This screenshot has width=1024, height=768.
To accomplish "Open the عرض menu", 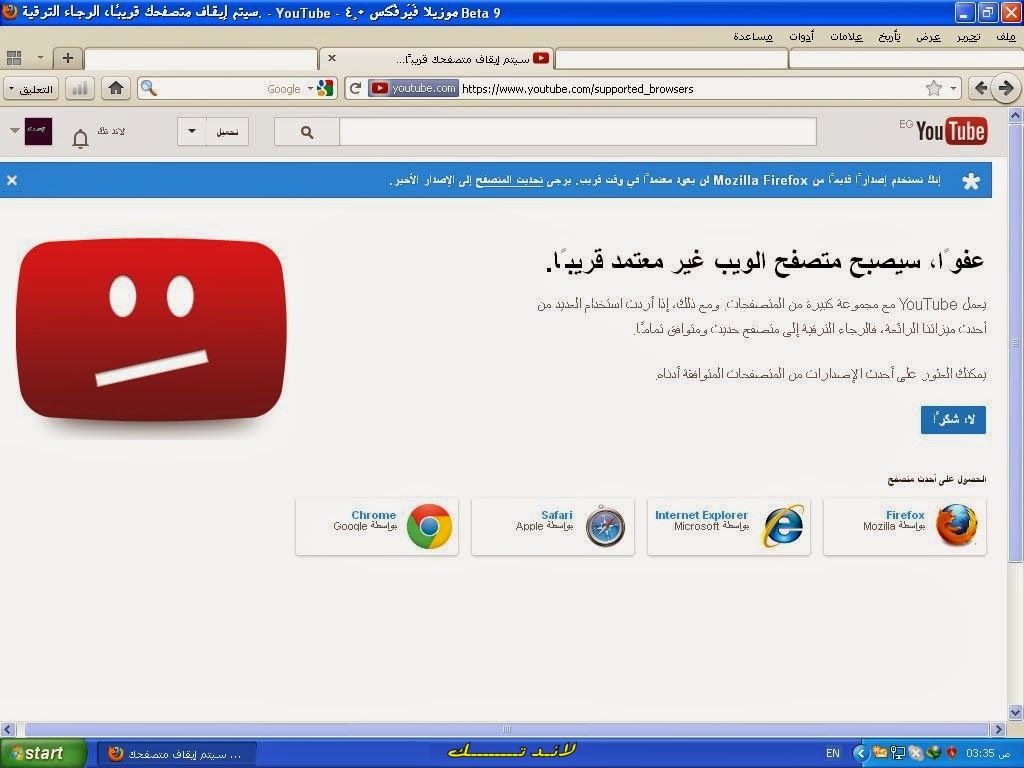I will (928, 37).
